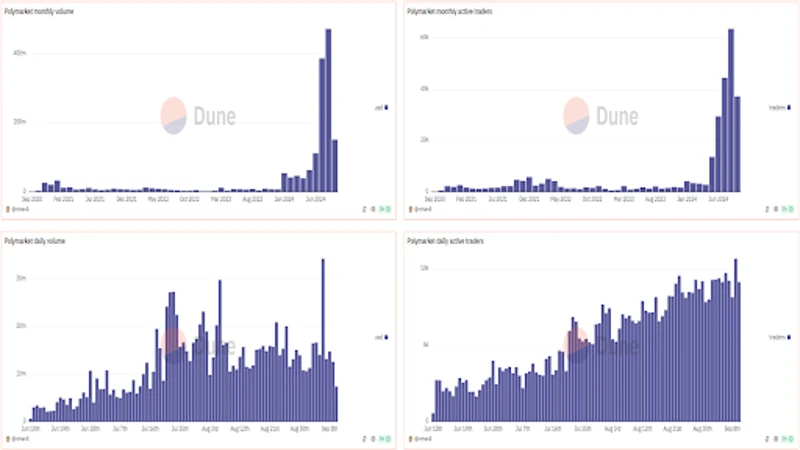Click the 20k axis label in monthly traders
Screen dimensions: 800x450
424,140
